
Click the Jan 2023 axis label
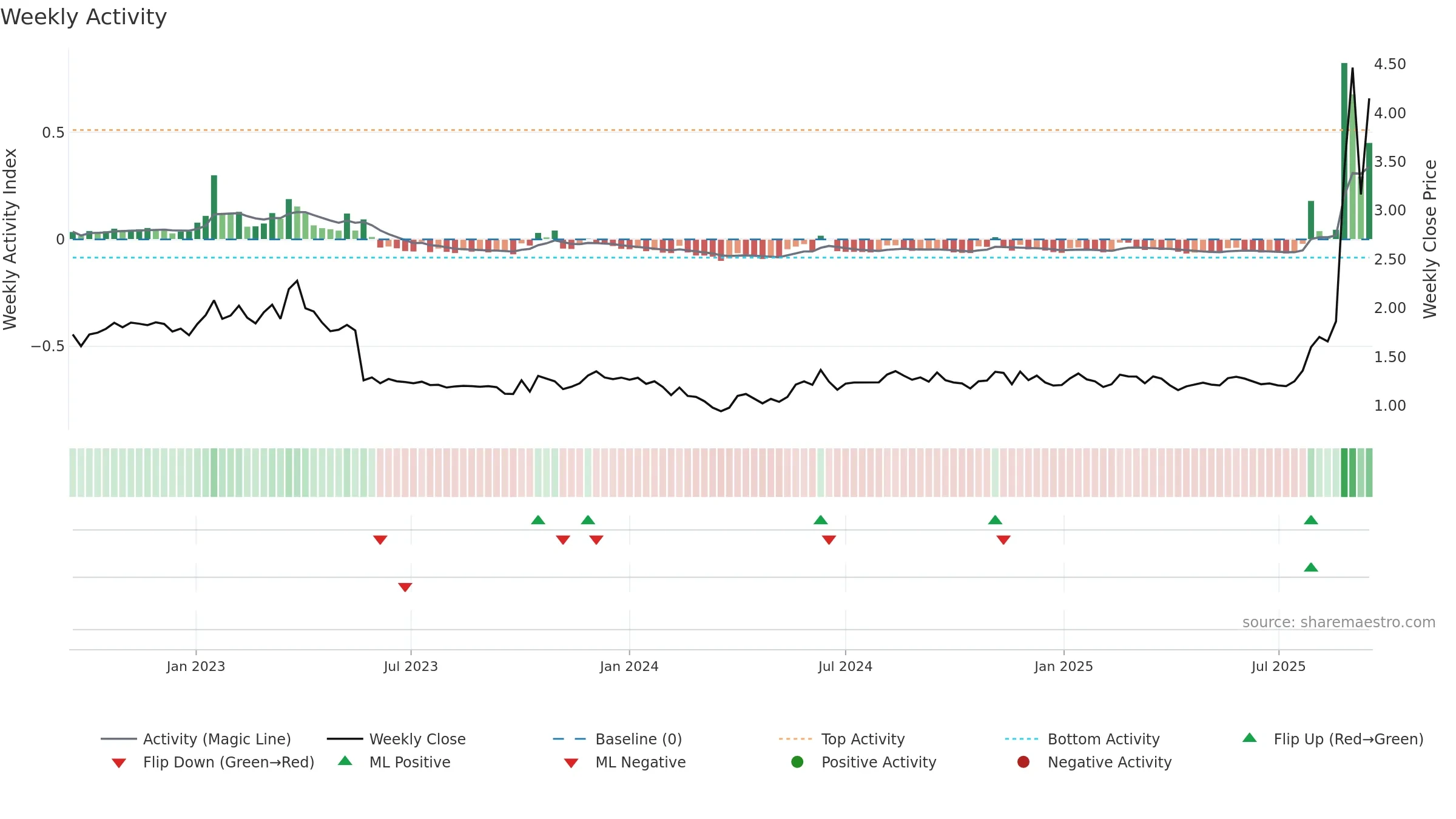(x=196, y=667)
